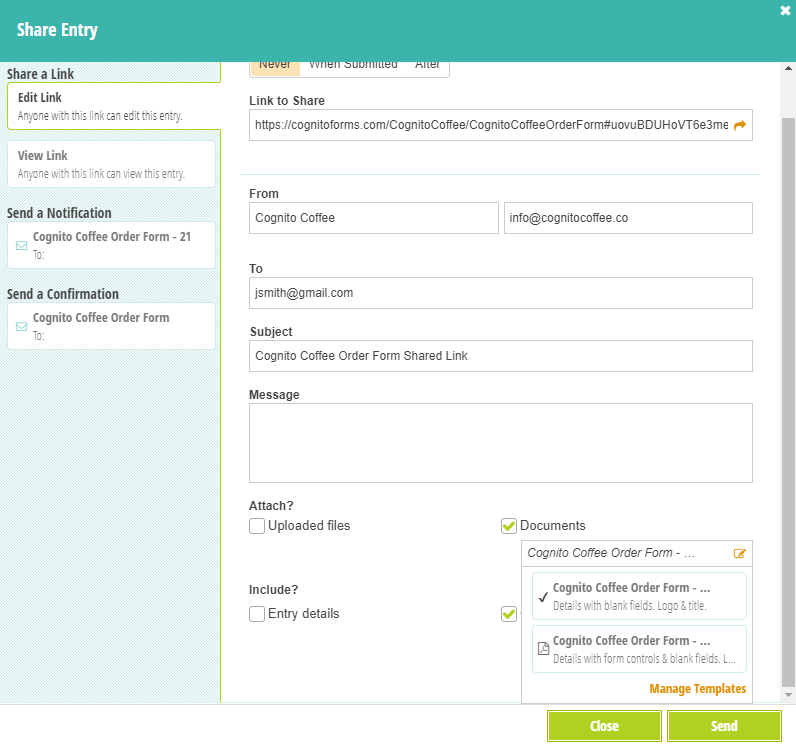Enable the Uploaded files checkbox

click(x=257, y=526)
